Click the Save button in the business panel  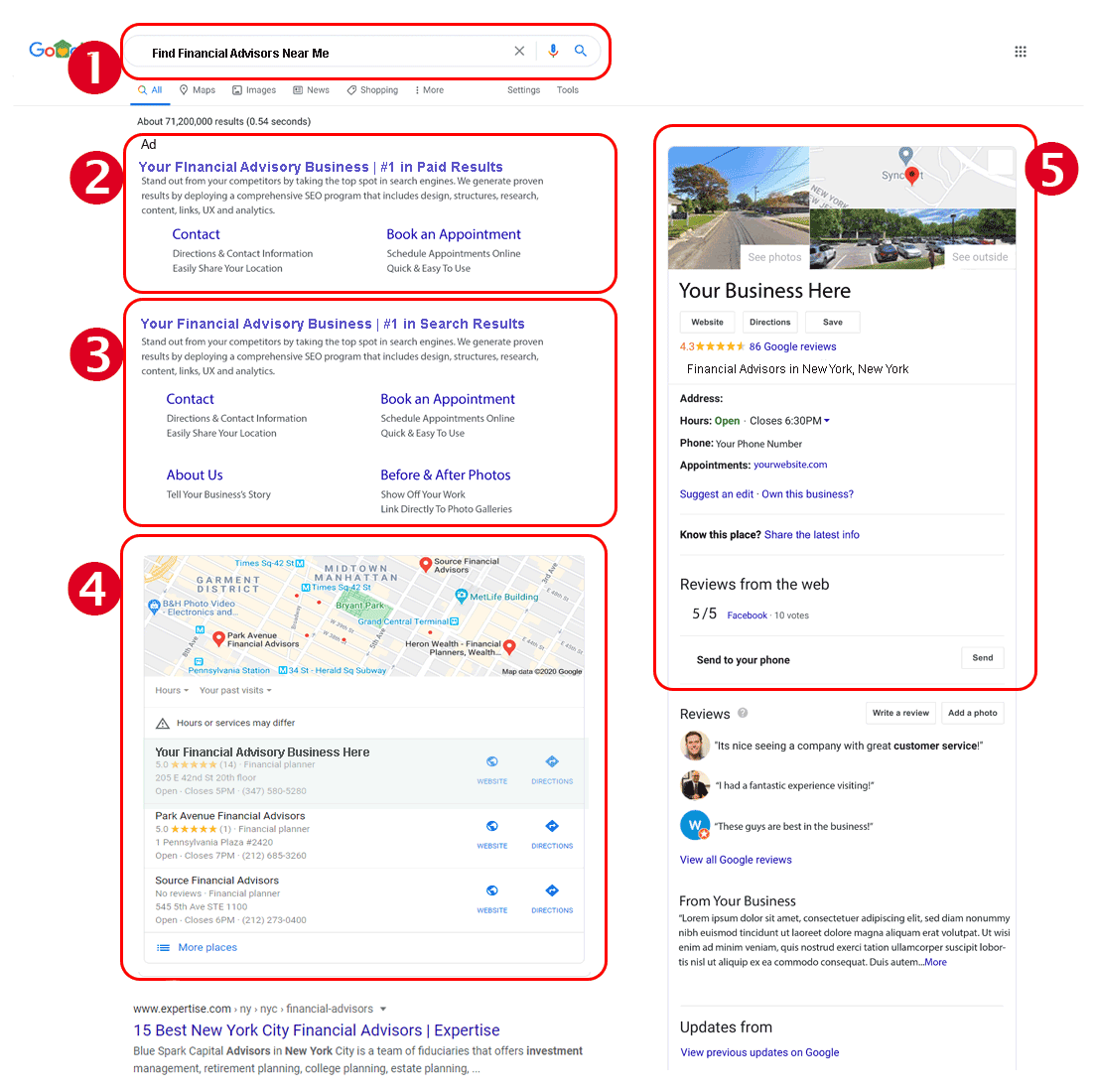click(833, 323)
